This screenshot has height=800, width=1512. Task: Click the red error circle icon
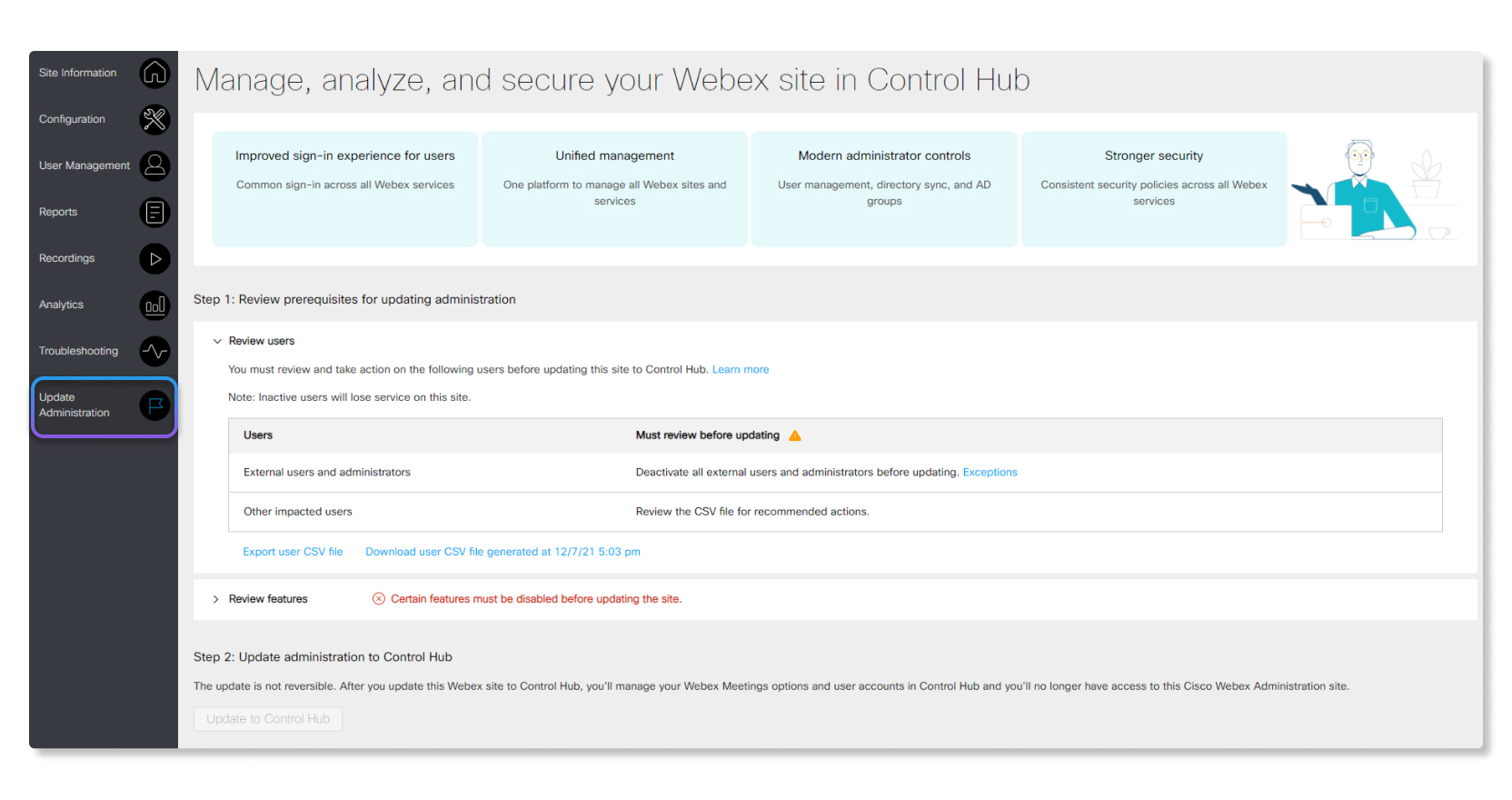379,599
